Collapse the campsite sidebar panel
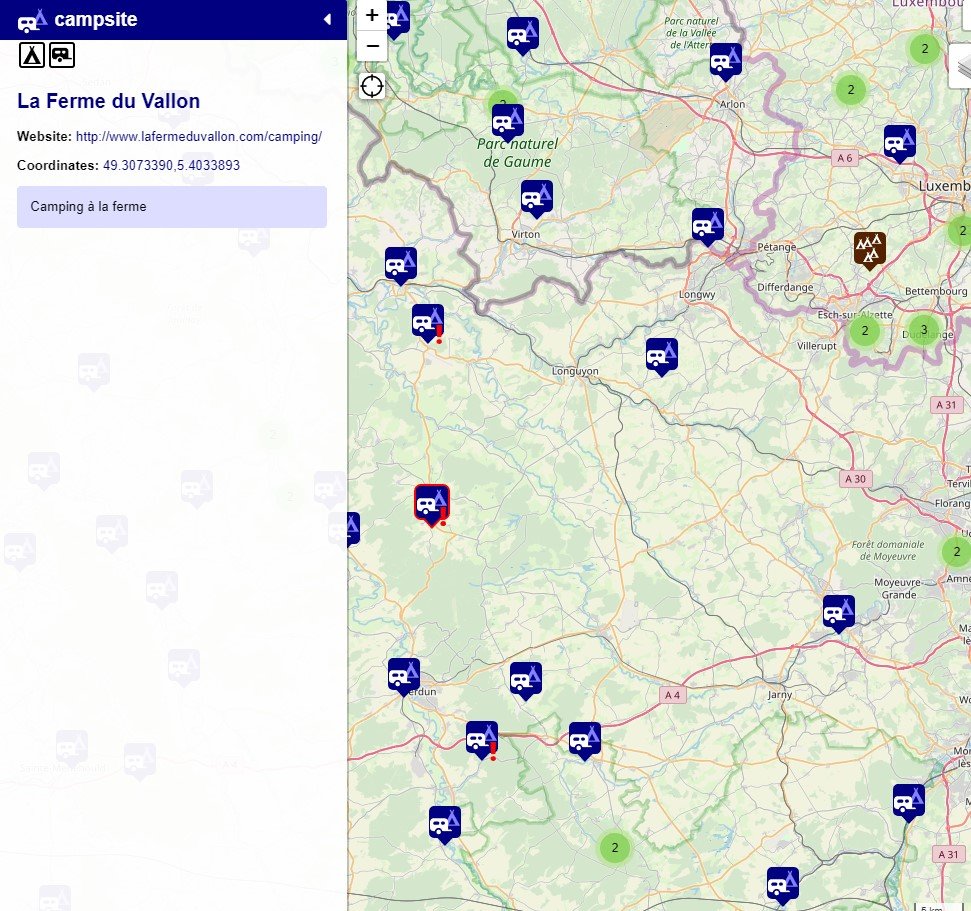 point(327,20)
